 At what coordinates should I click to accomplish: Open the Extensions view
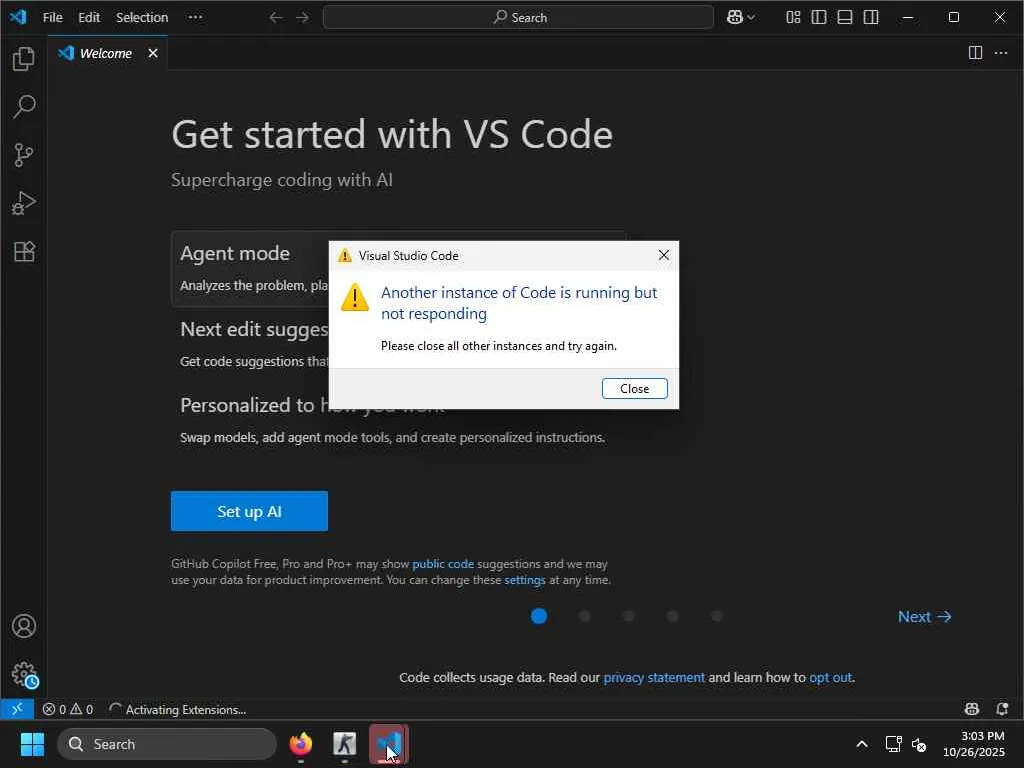coord(24,251)
